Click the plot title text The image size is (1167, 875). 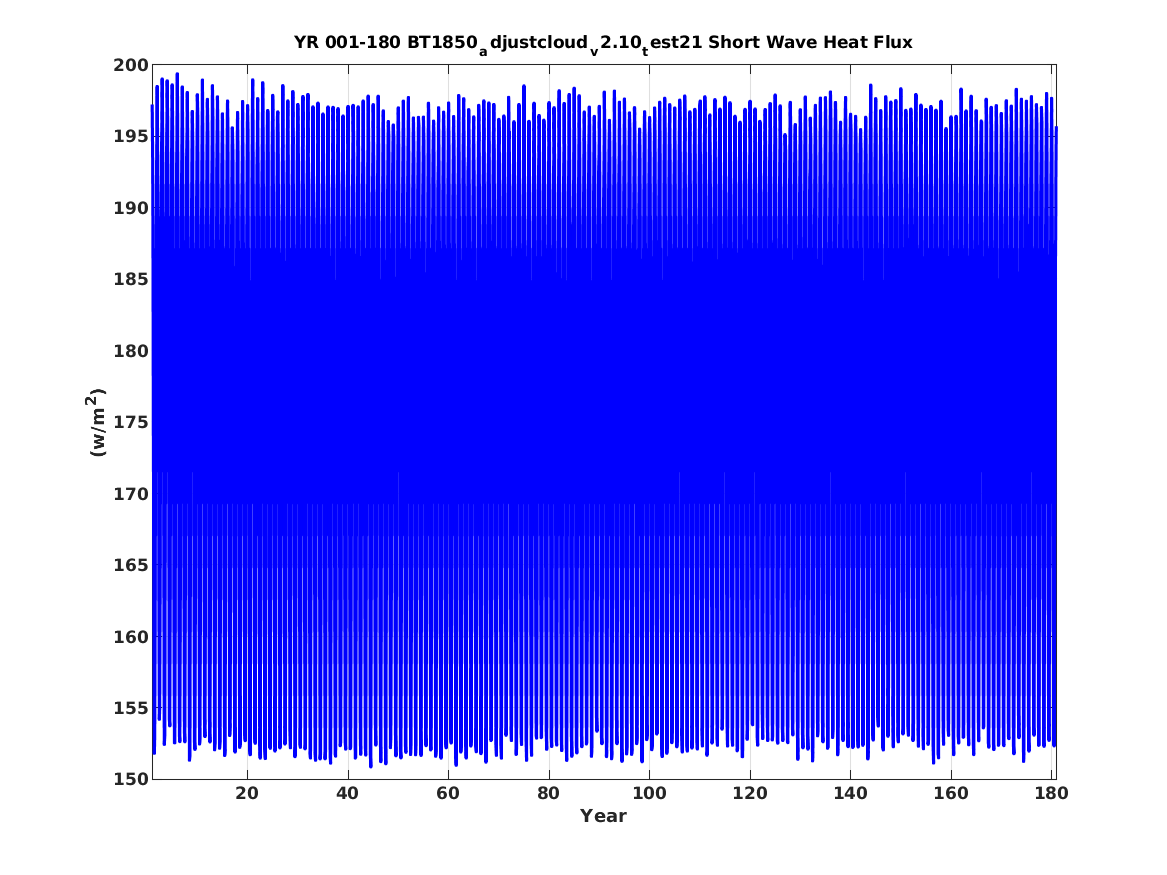(x=603, y=43)
